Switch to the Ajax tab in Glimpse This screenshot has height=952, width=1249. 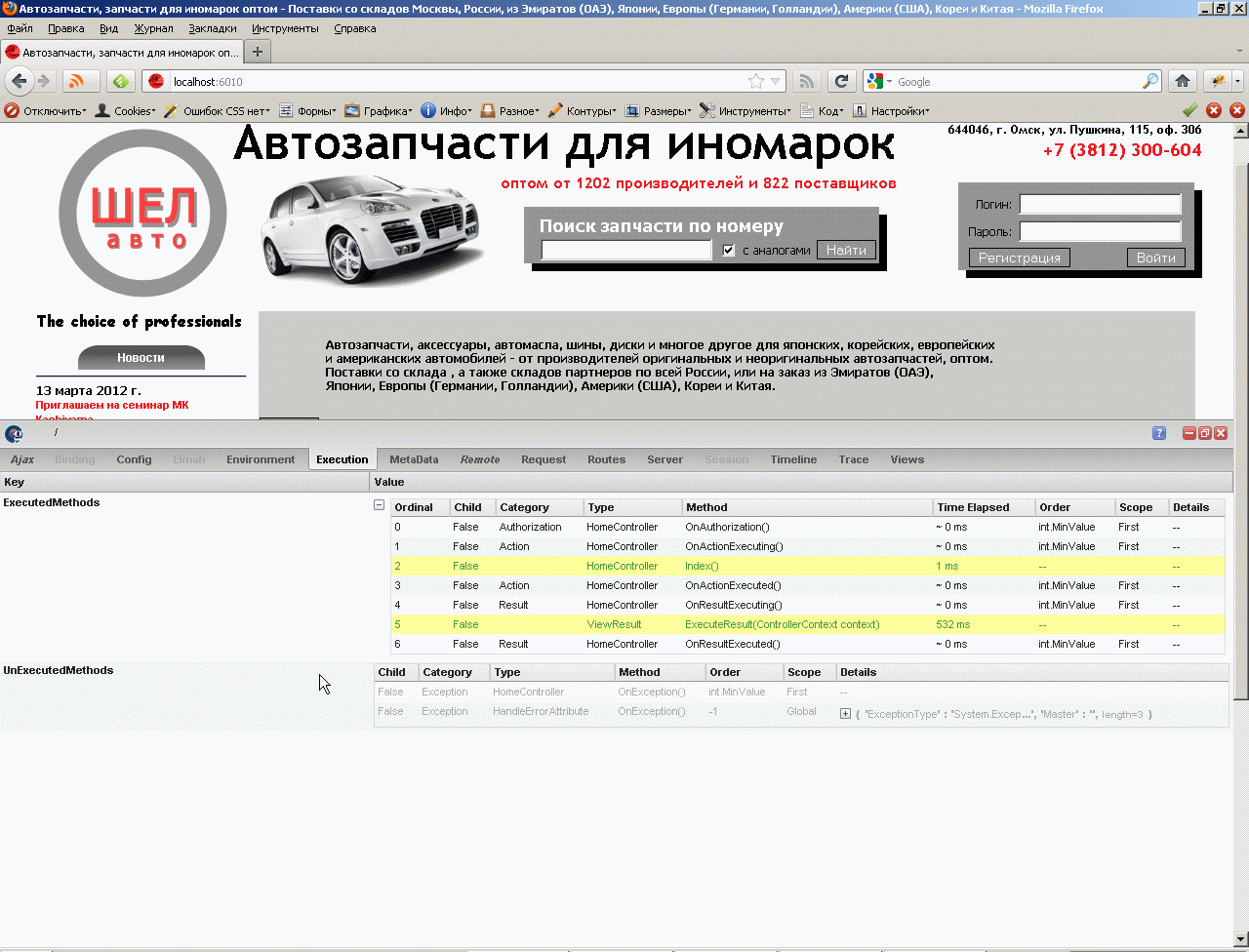[22, 459]
